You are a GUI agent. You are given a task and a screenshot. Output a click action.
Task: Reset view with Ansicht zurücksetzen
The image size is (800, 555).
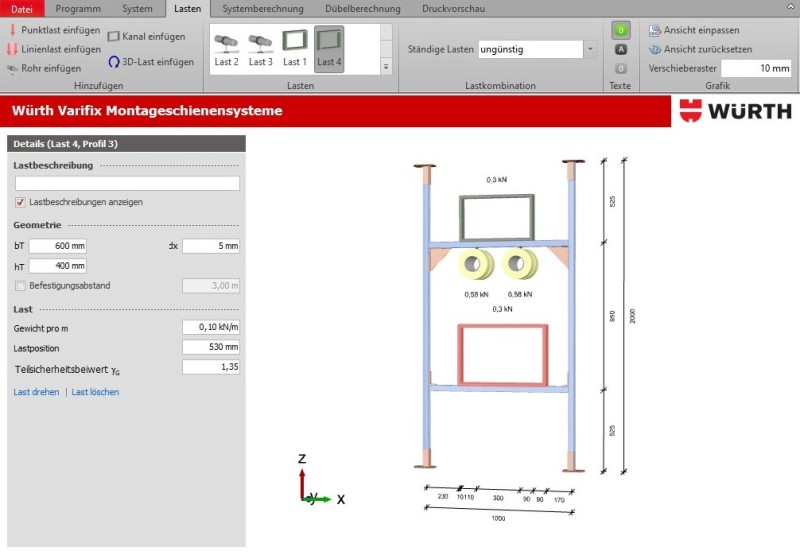click(699, 49)
